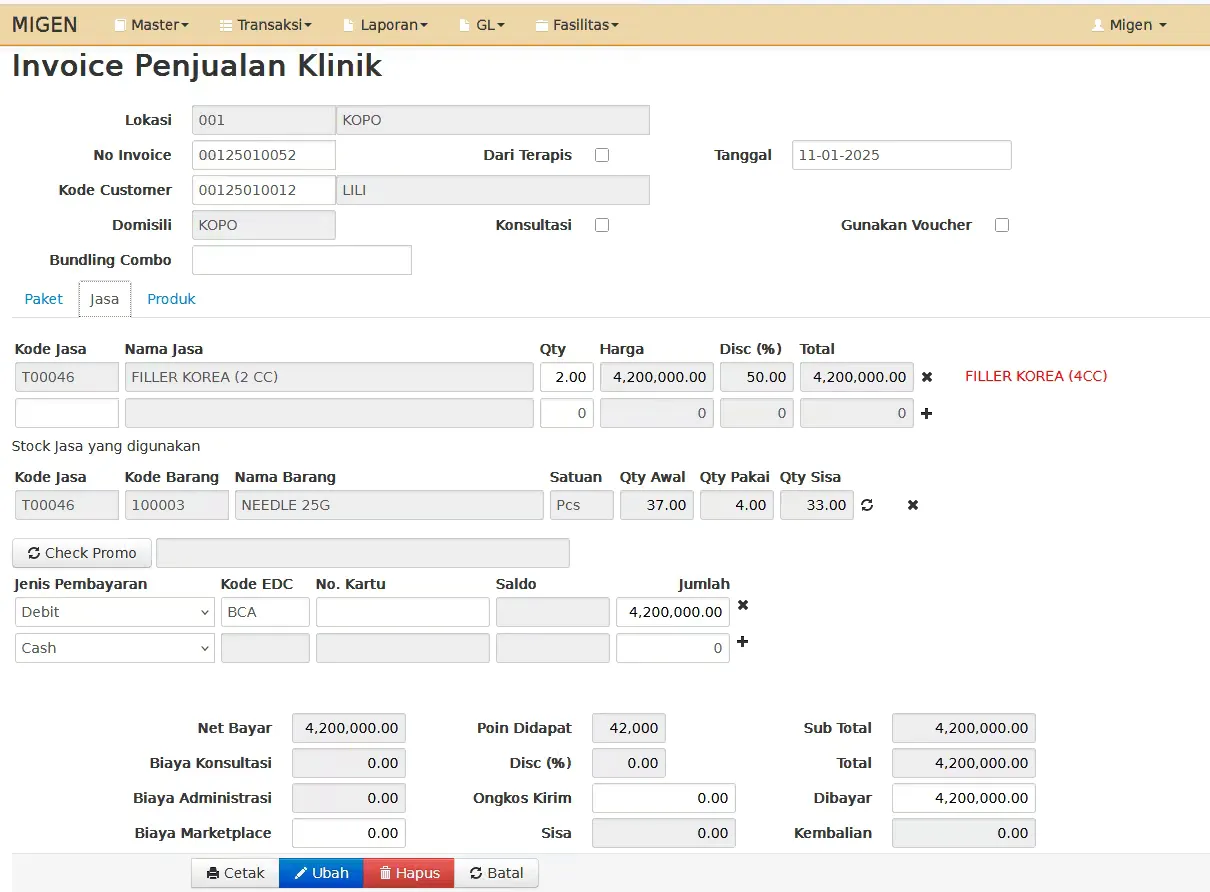
Task: Click the Nama Jasa field FILLER KOREA (2 CC)
Action: coord(329,377)
